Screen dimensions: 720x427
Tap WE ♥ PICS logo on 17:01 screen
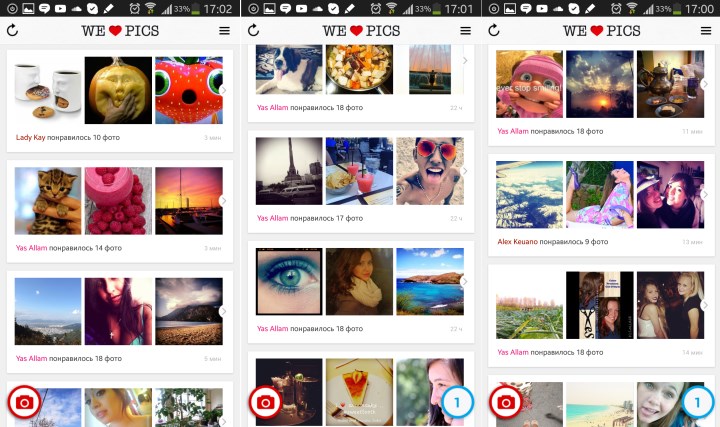pos(361,31)
